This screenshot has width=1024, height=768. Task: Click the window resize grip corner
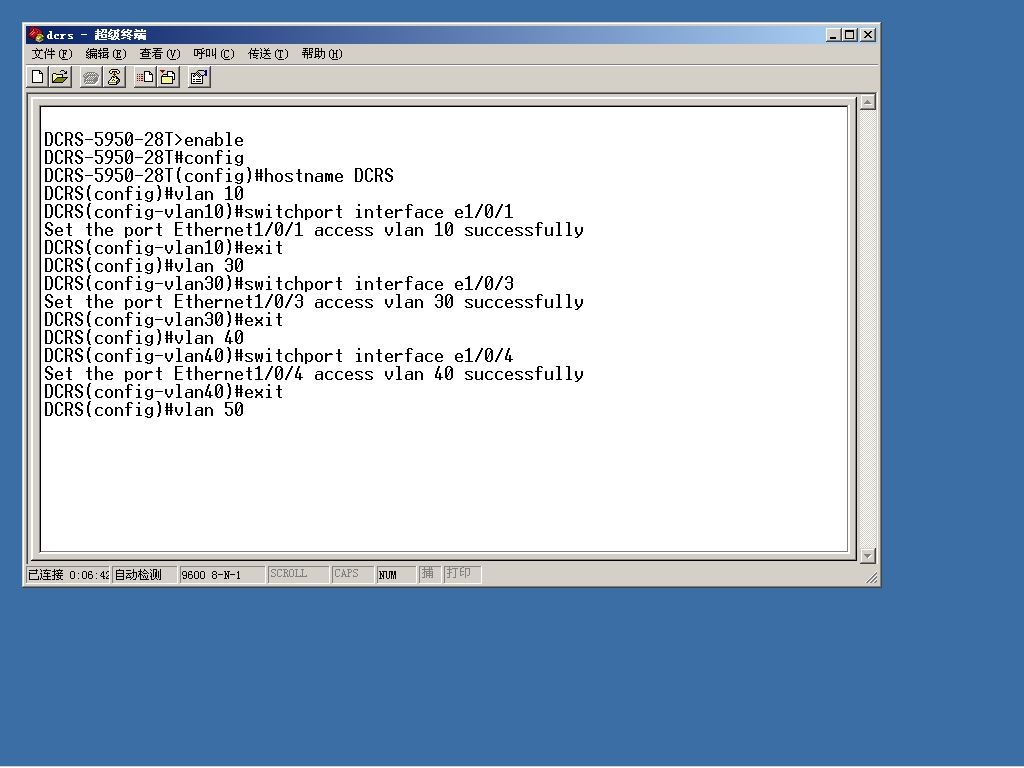pos(872,578)
